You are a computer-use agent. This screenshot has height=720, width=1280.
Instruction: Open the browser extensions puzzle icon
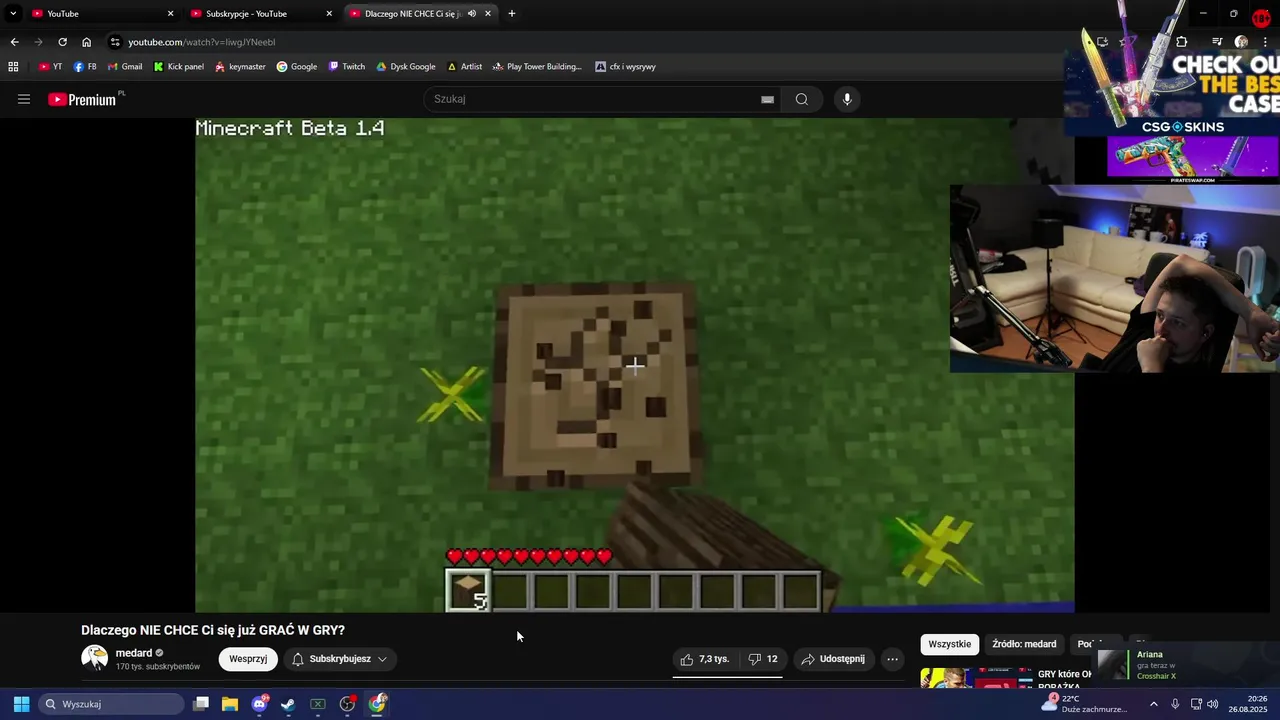[x=1181, y=42]
